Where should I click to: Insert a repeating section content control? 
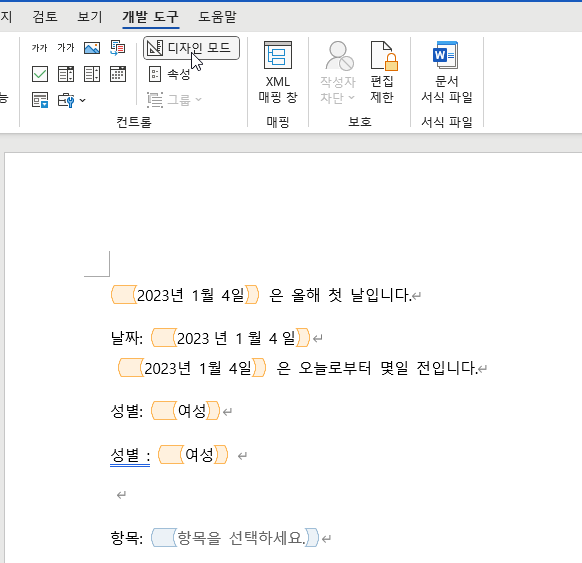[x=40, y=100]
